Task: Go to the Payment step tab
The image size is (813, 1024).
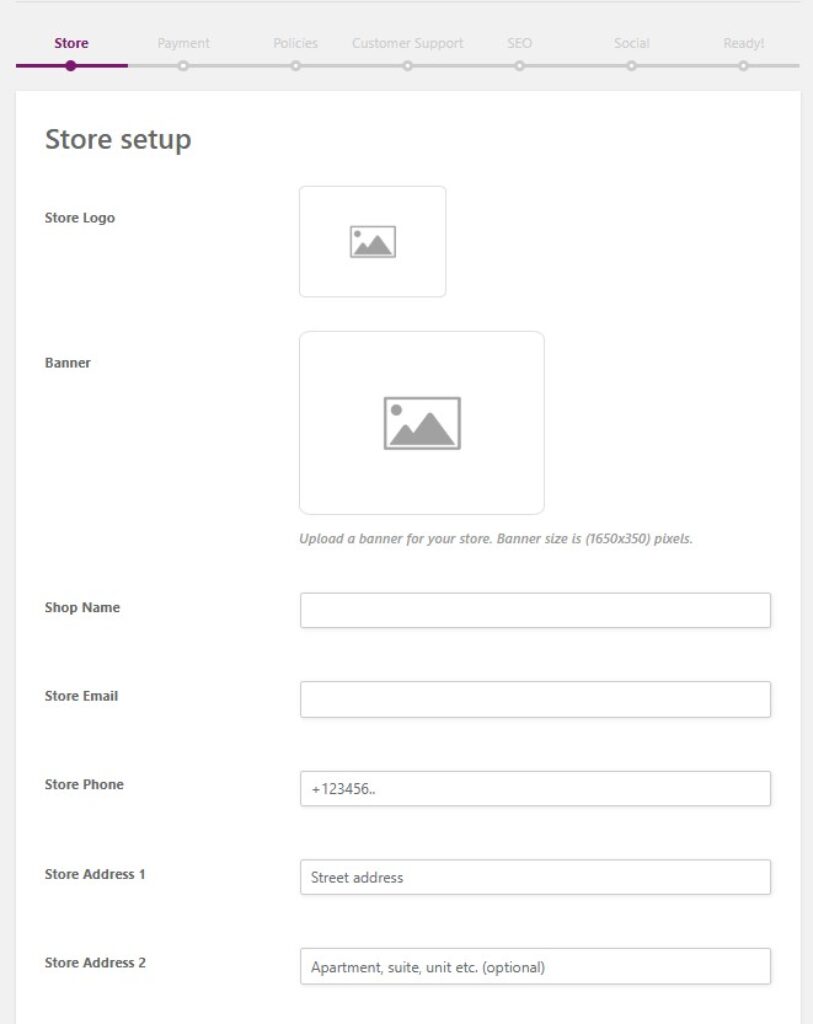Action: (x=183, y=43)
